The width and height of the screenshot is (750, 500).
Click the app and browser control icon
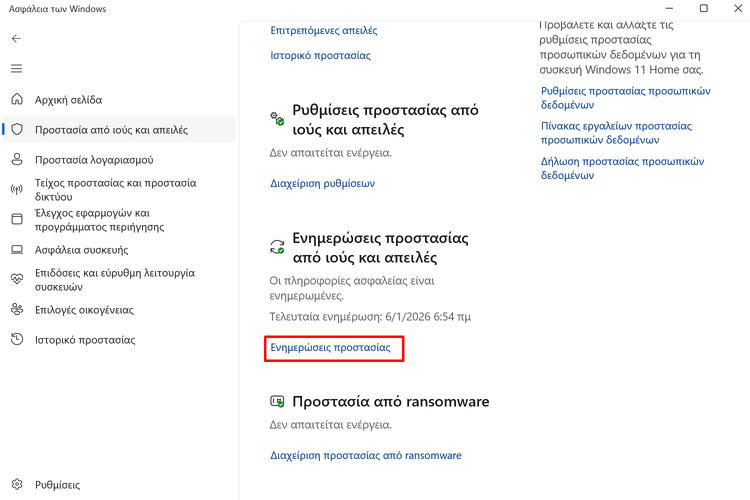pos(17,220)
